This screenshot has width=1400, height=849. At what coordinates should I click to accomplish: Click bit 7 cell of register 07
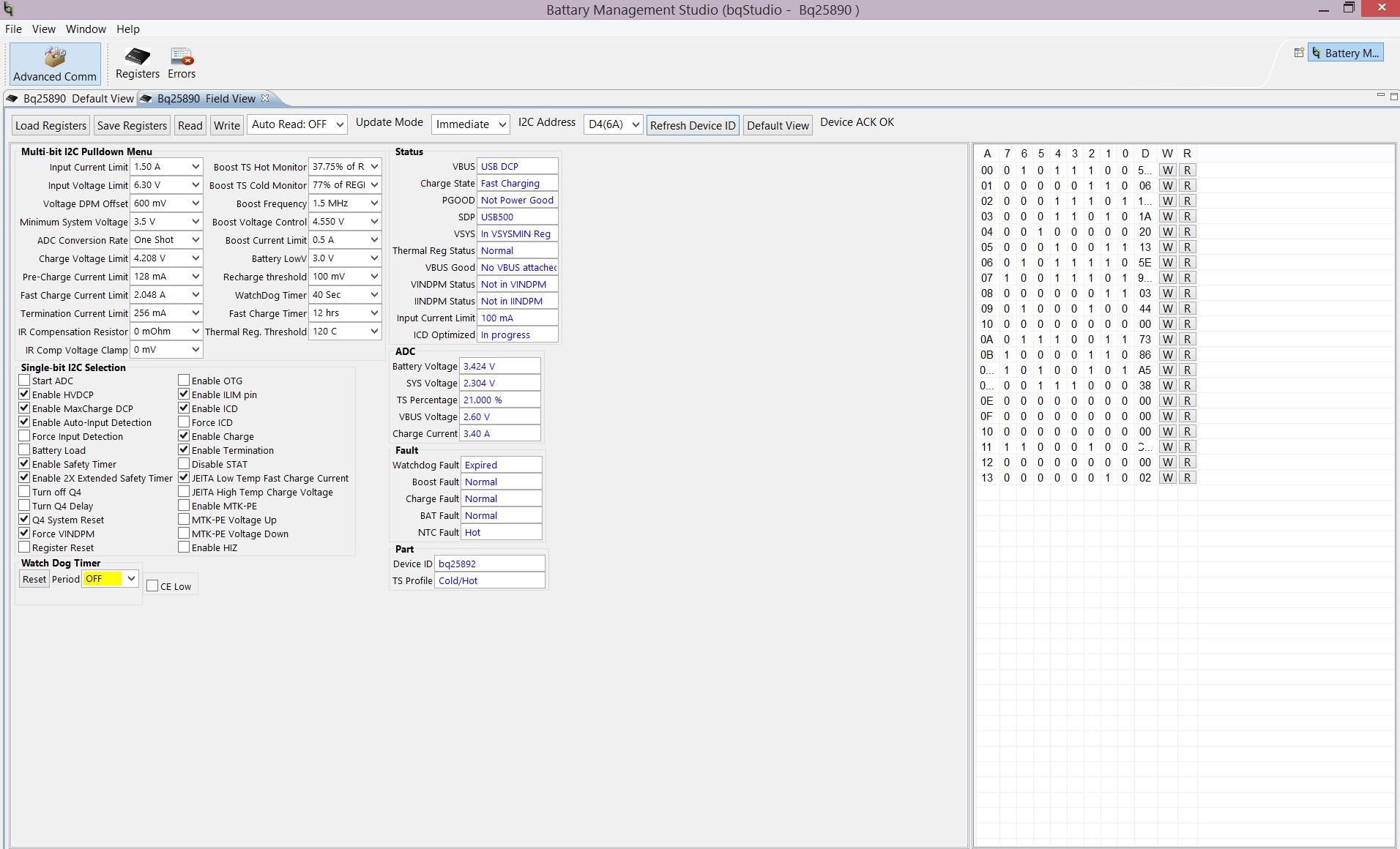click(x=1007, y=277)
